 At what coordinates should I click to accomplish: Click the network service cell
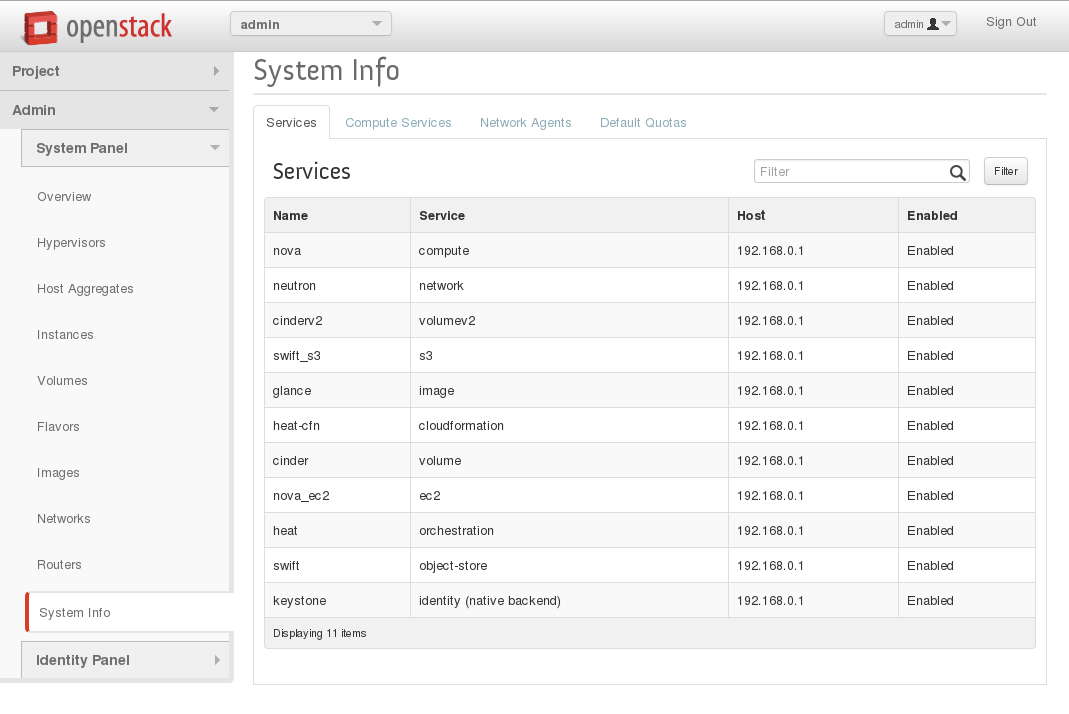[x=569, y=286]
